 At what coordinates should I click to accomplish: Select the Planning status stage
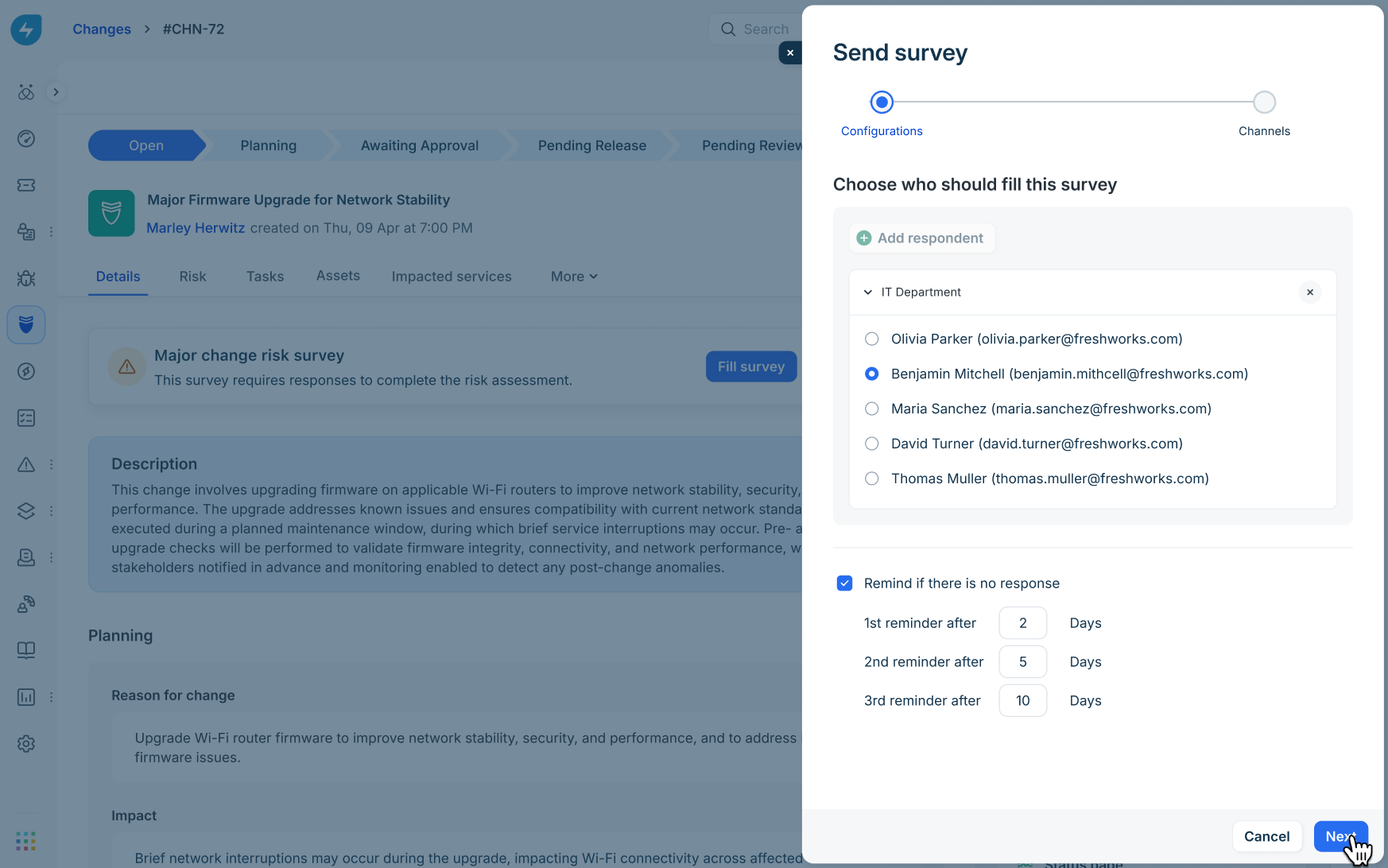click(269, 145)
